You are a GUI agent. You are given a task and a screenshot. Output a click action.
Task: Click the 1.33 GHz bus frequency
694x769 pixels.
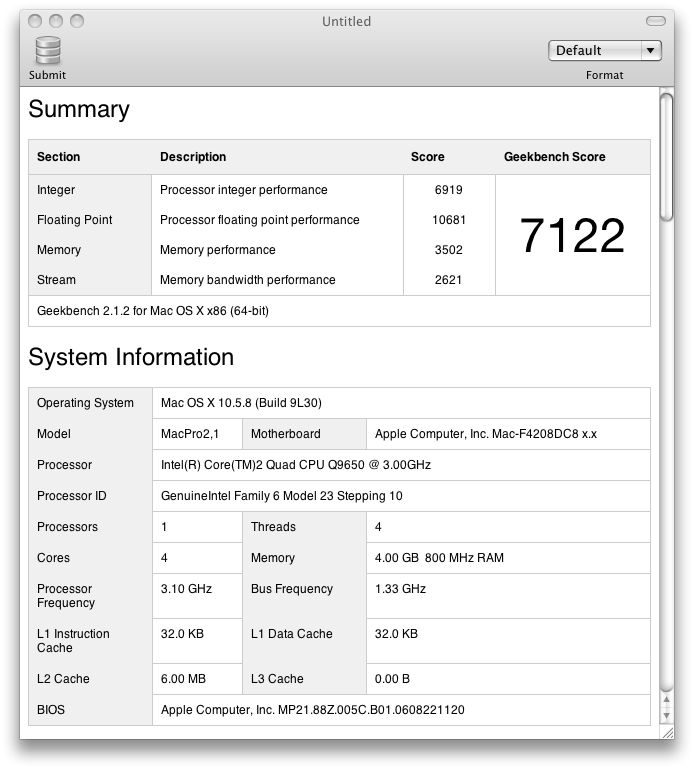pyautogui.click(x=400, y=589)
